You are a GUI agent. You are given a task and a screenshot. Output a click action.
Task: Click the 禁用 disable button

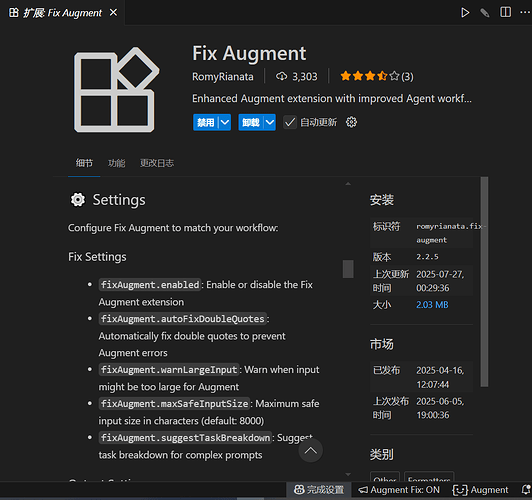[x=206, y=122]
